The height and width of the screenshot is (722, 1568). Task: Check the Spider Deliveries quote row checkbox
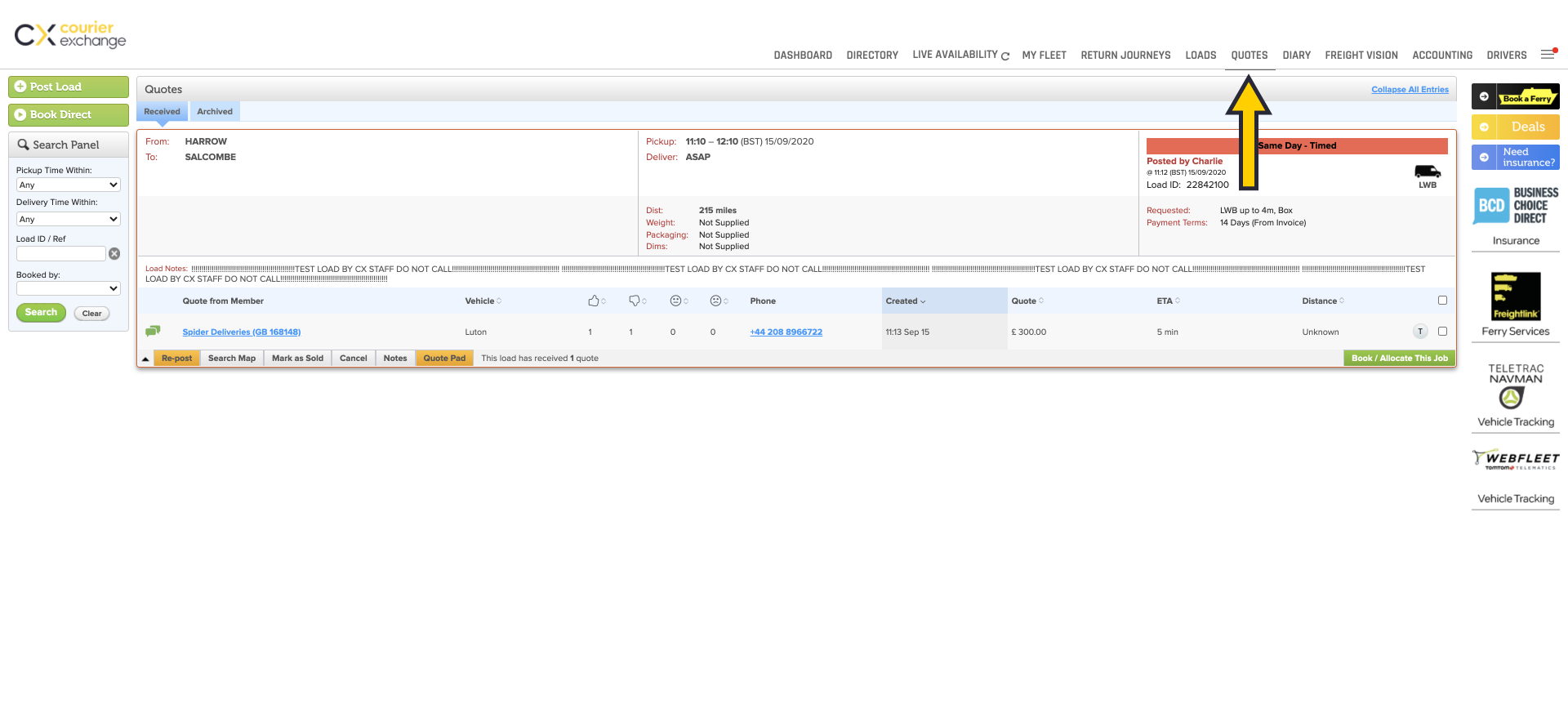point(1442,332)
